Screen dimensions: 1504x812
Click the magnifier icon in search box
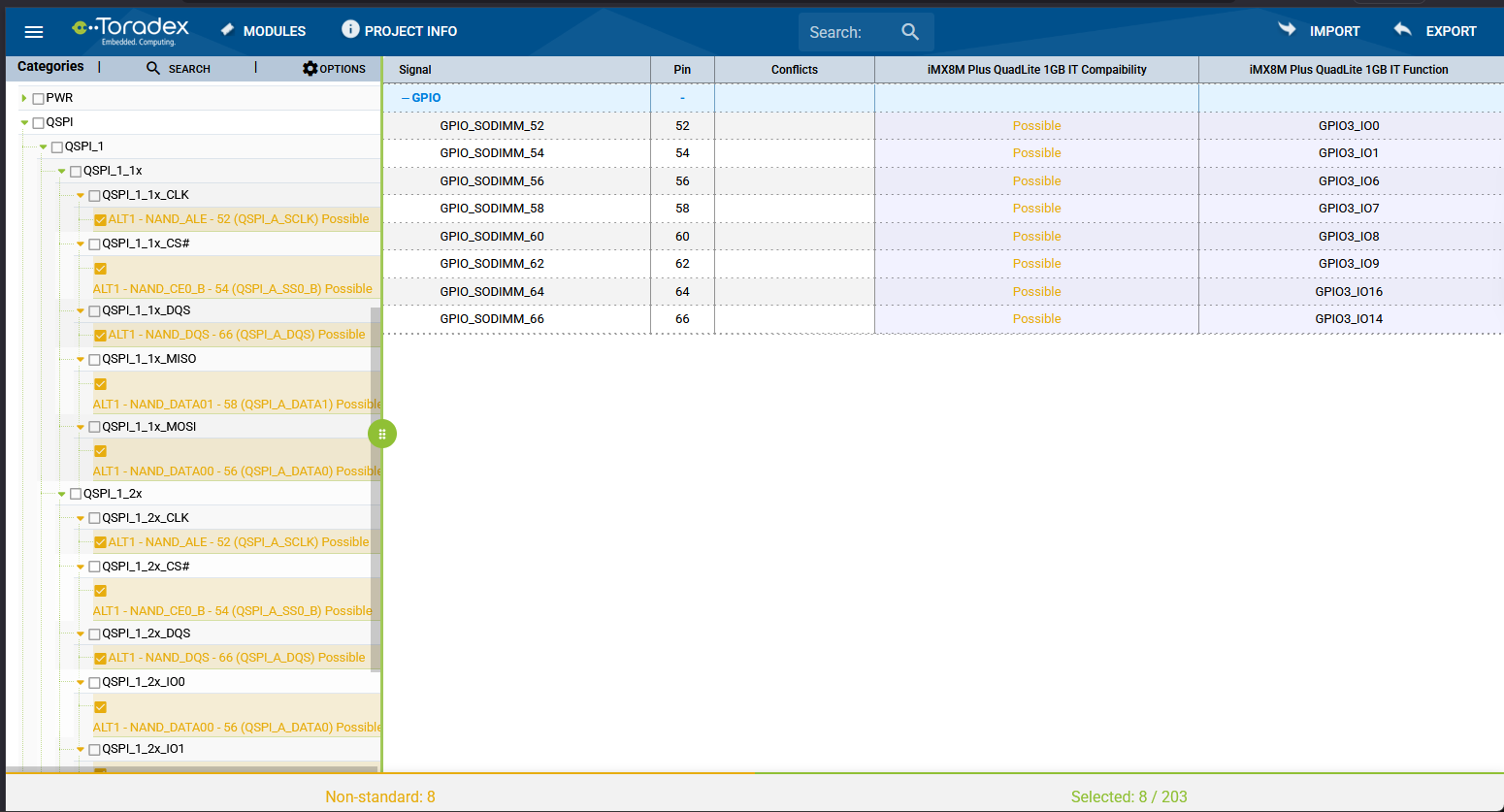pos(909,32)
